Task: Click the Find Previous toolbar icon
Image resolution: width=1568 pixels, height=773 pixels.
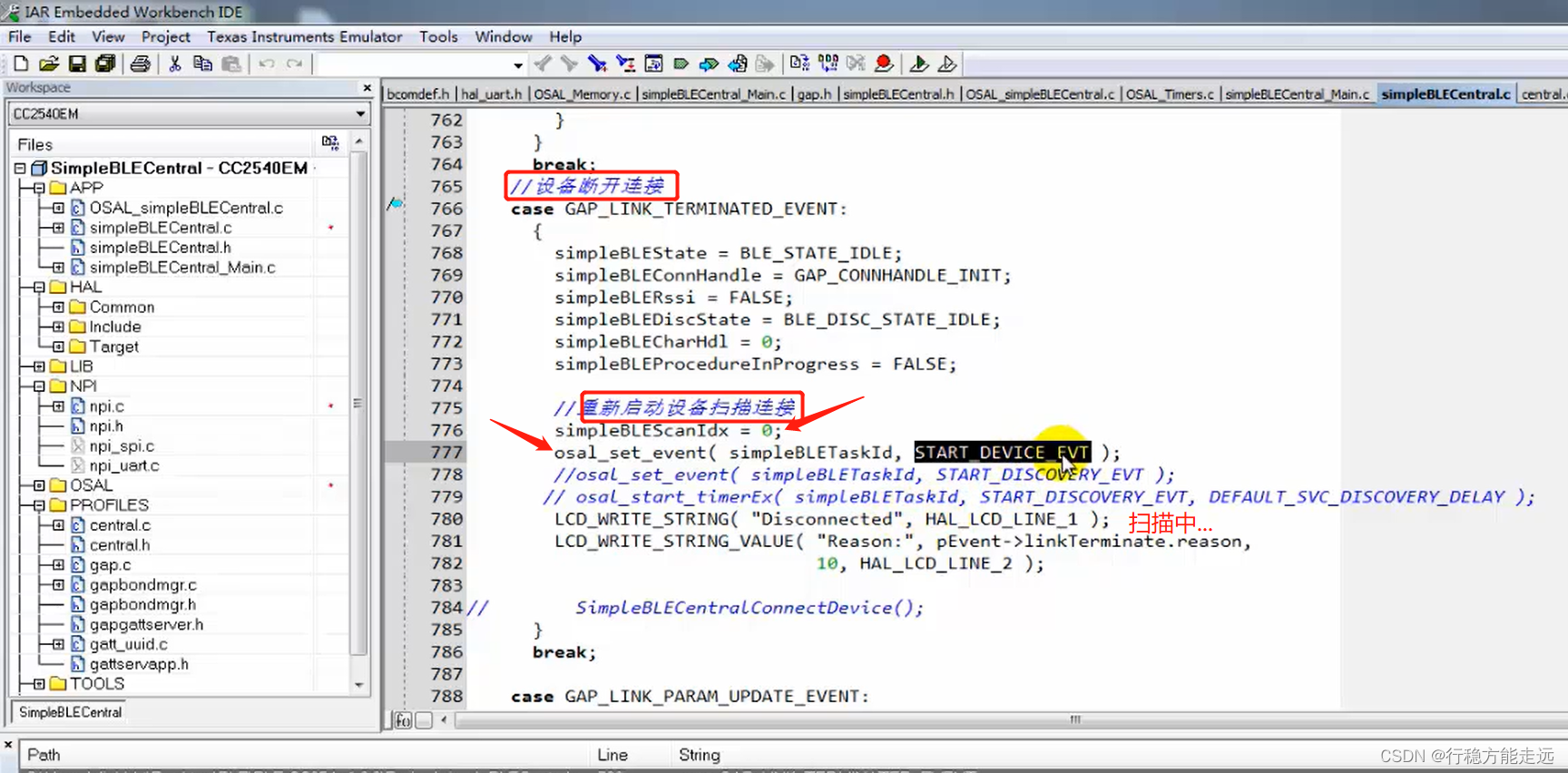Action: pos(543,64)
